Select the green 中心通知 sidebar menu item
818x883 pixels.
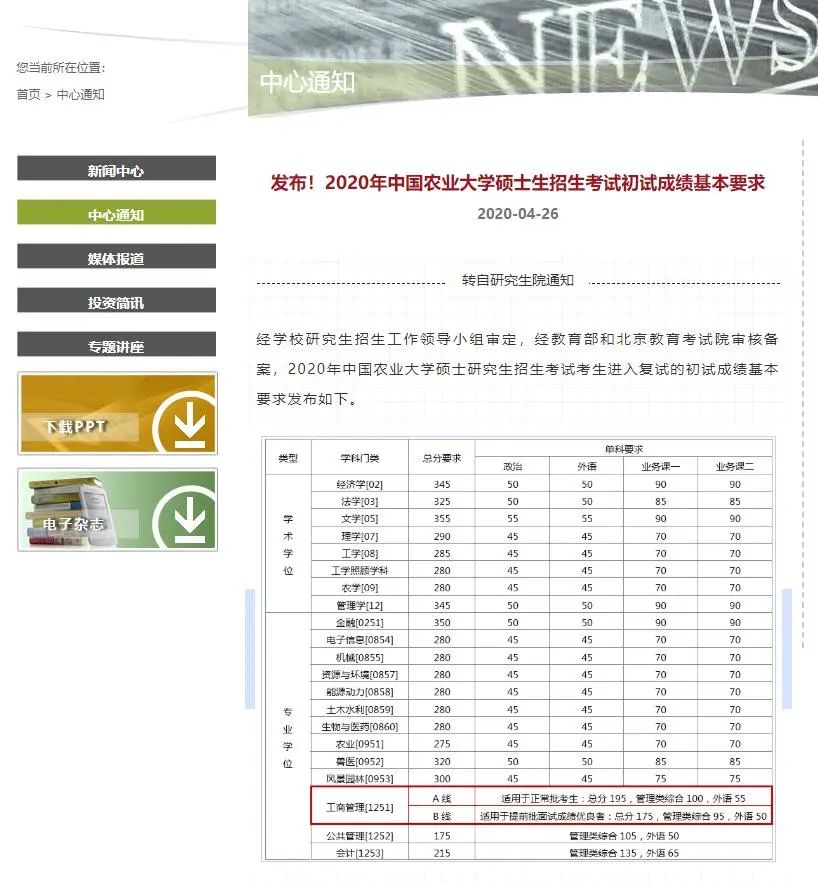116,215
